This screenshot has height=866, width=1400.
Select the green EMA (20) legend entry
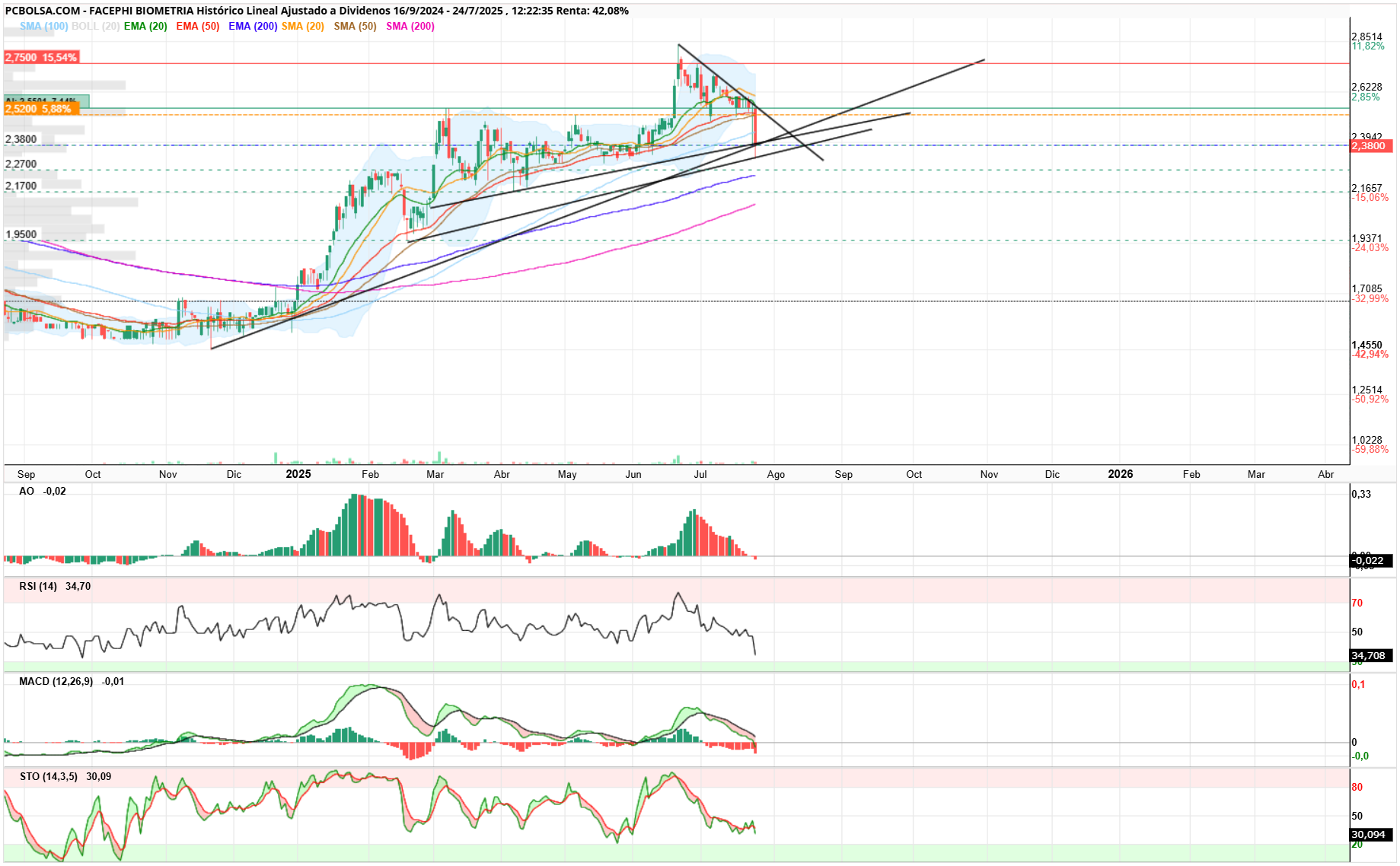click(145, 26)
